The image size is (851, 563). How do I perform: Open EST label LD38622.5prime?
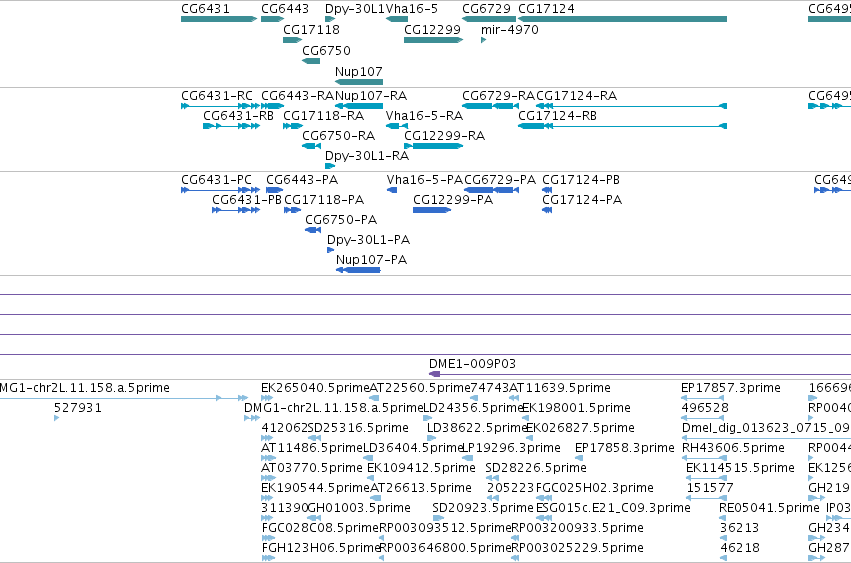point(478,428)
